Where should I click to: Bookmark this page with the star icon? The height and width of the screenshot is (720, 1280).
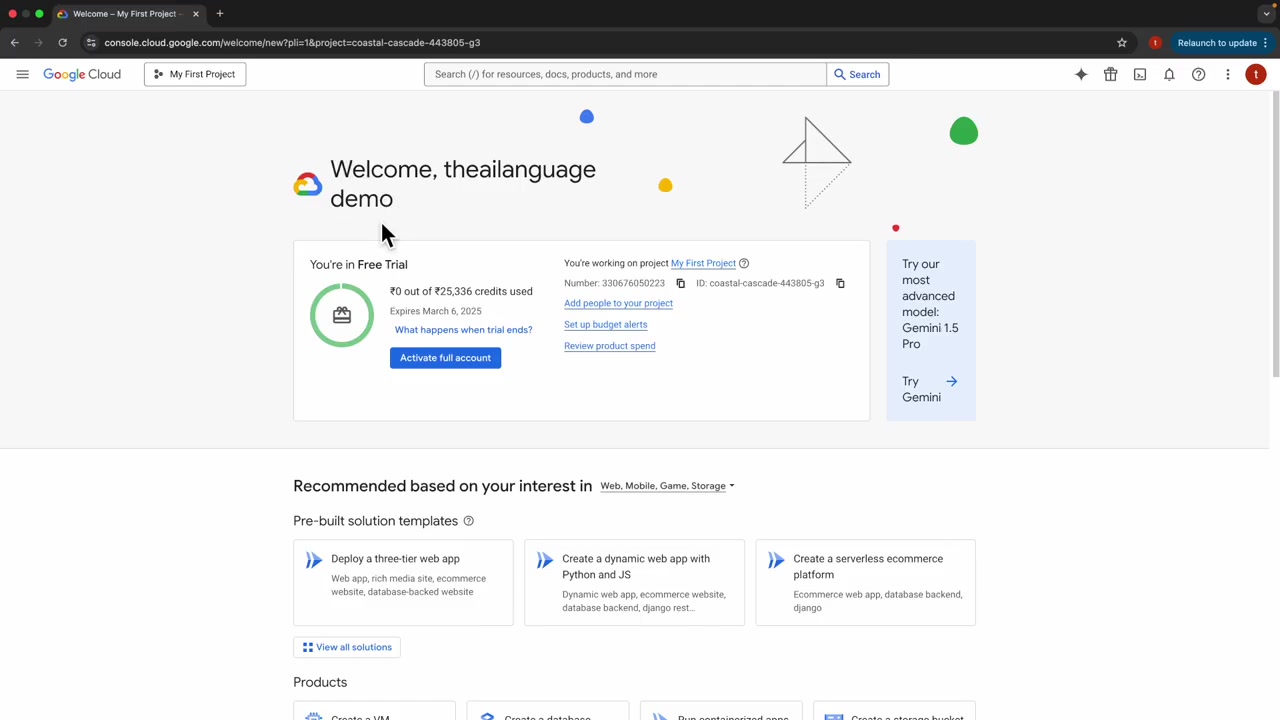point(1122,43)
